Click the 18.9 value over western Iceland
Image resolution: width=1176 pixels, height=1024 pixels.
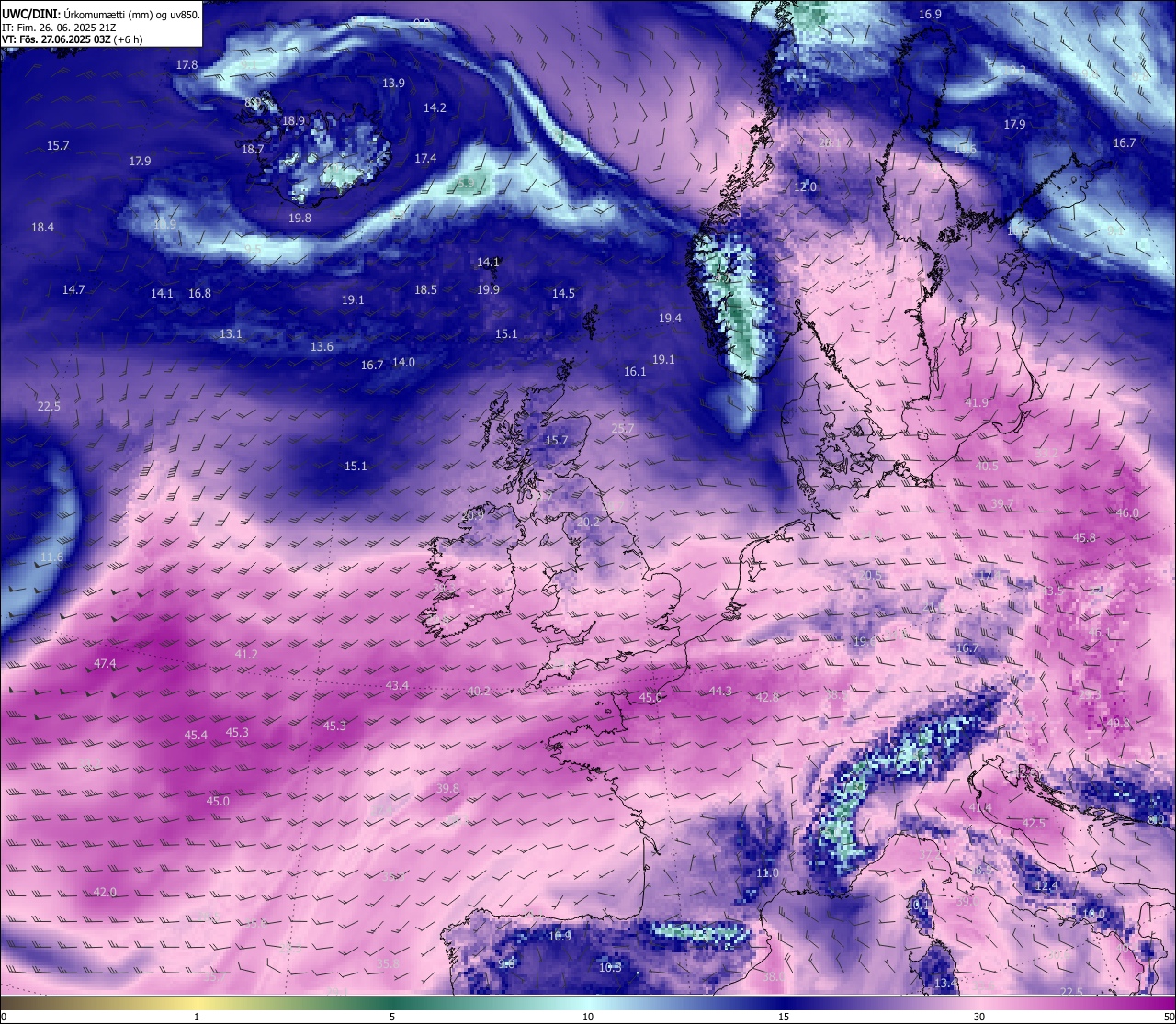pos(293,121)
